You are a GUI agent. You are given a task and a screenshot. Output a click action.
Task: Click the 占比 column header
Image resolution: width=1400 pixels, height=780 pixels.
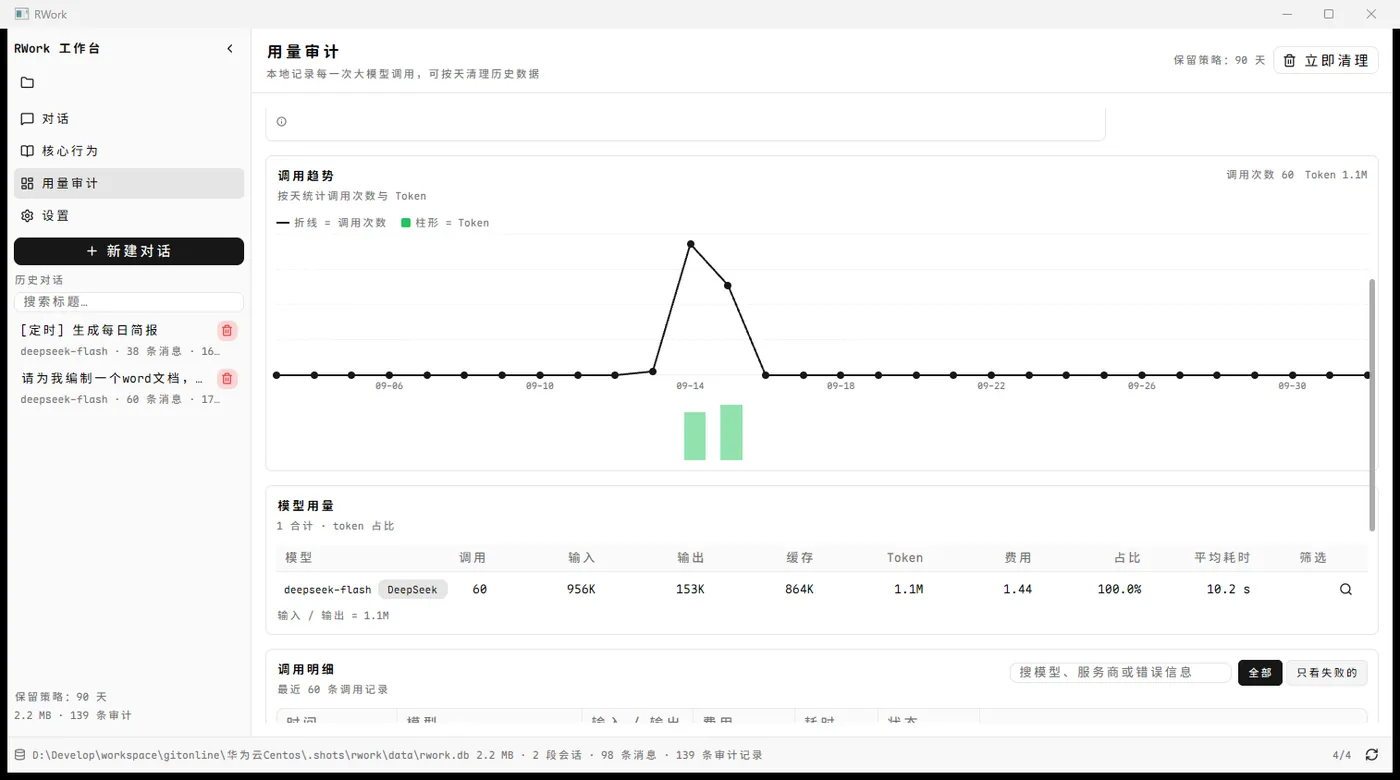click(x=1127, y=558)
